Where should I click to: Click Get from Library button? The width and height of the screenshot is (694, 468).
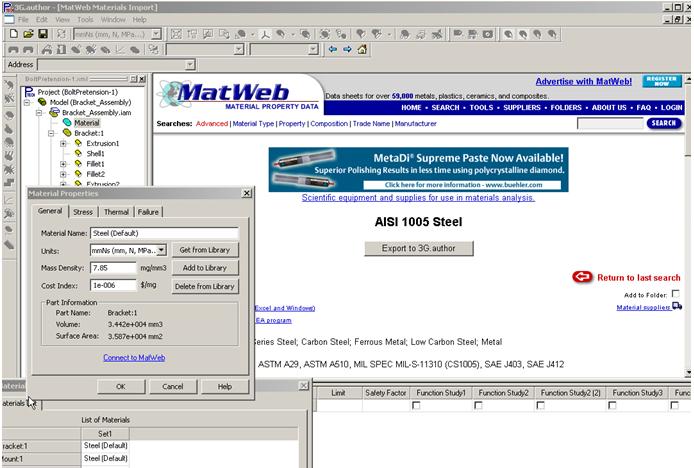tap(205, 250)
